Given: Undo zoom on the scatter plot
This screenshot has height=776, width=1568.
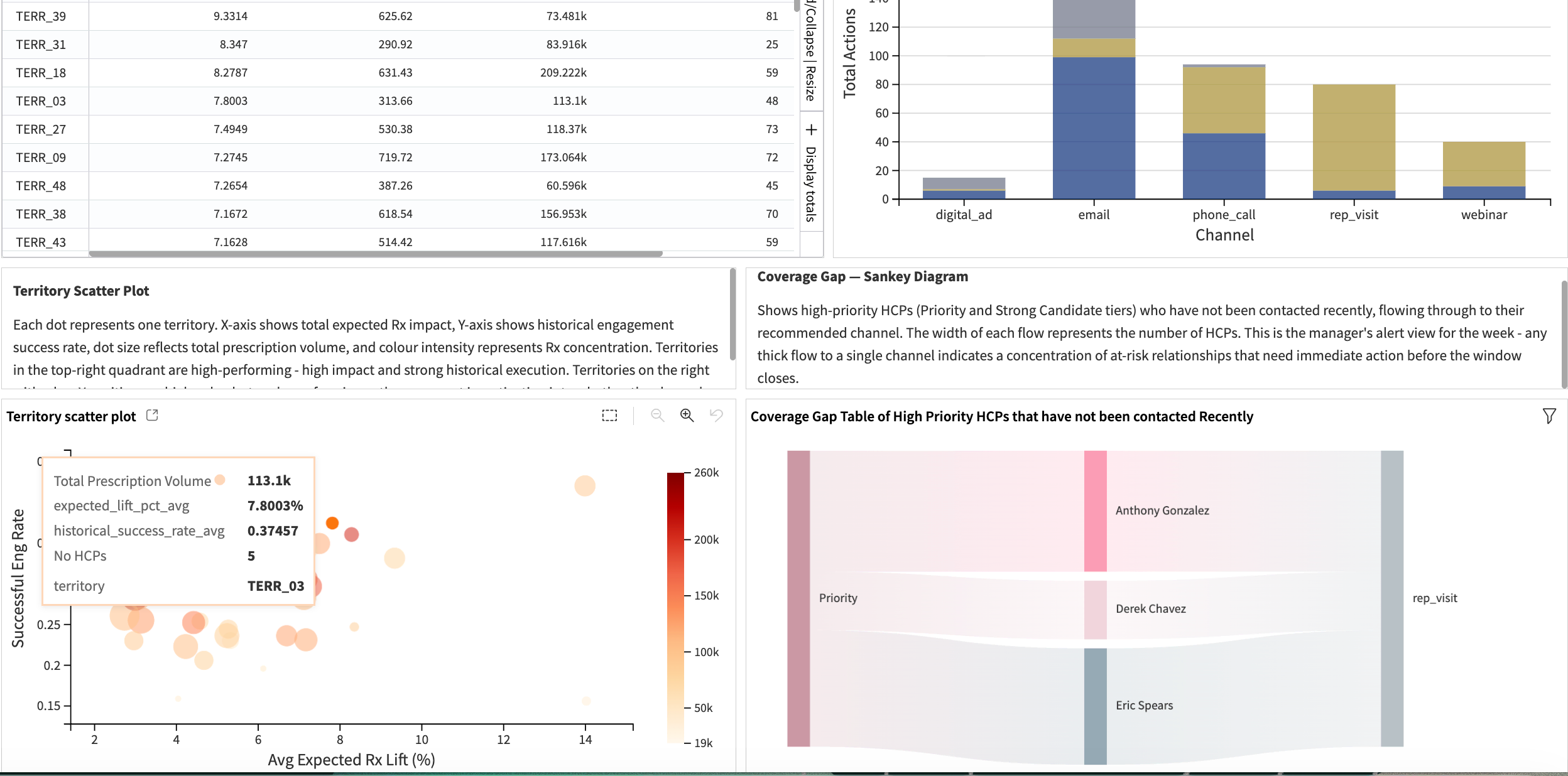Looking at the screenshot, I should (716, 416).
